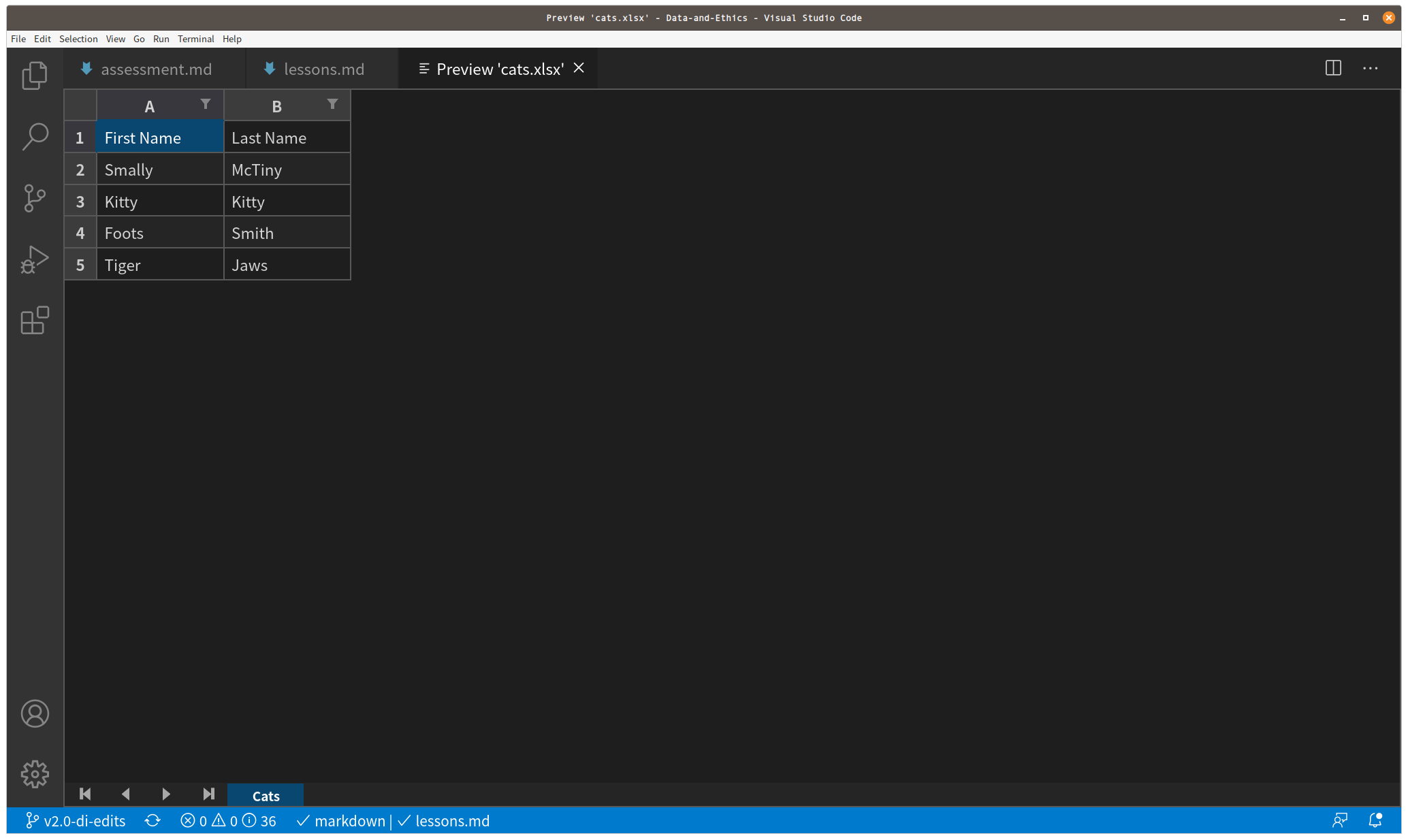Activate Preview 'cats.xlsx' tab

pyautogui.click(x=500, y=69)
